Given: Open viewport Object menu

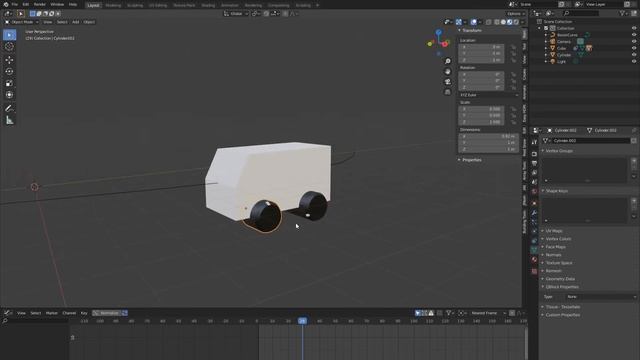Looking at the screenshot, I should (x=89, y=22).
